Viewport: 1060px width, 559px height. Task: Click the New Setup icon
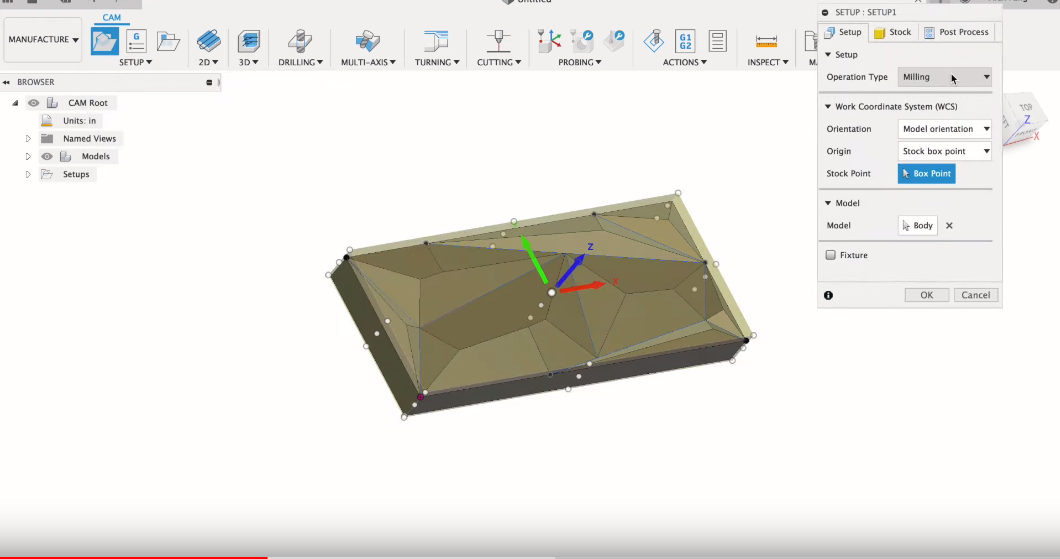(x=105, y=41)
